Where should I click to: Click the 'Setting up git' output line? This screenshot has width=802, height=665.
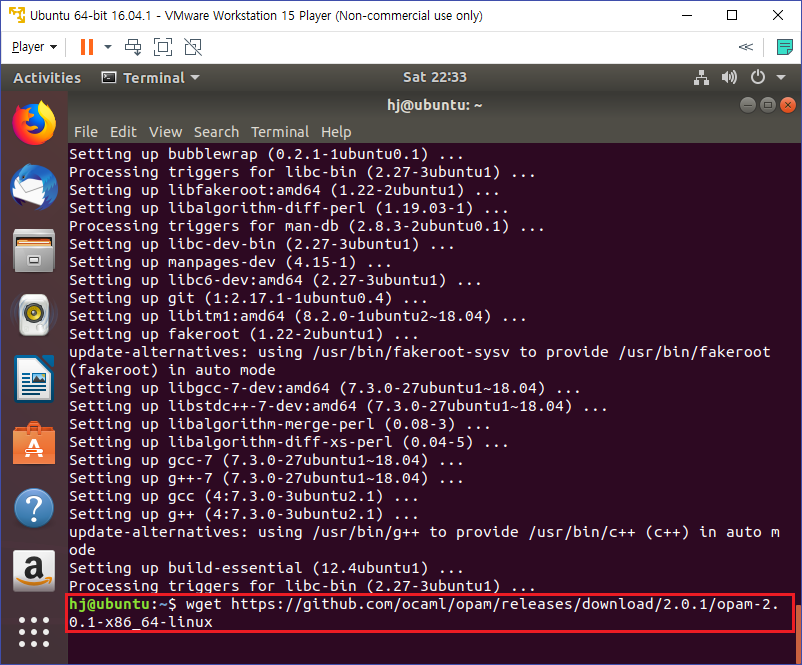tap(248, 298)
